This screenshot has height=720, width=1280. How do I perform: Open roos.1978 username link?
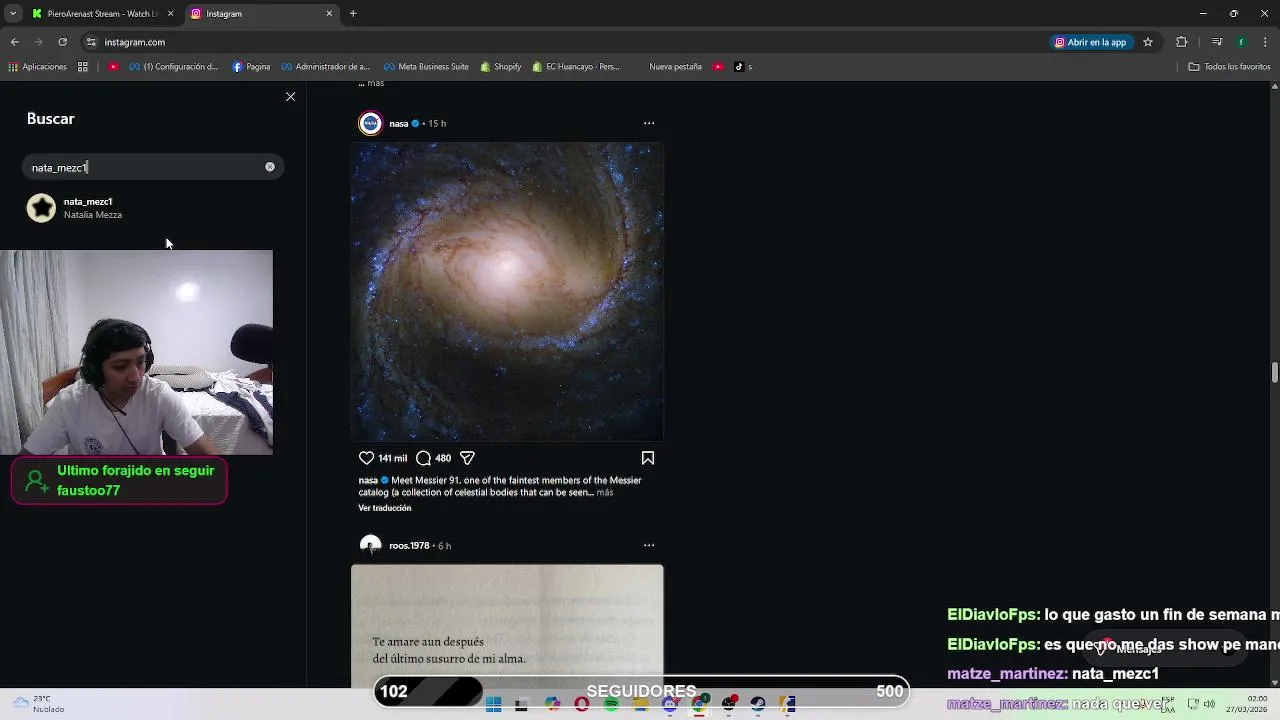pyautogui.click(x=409, y=546)
